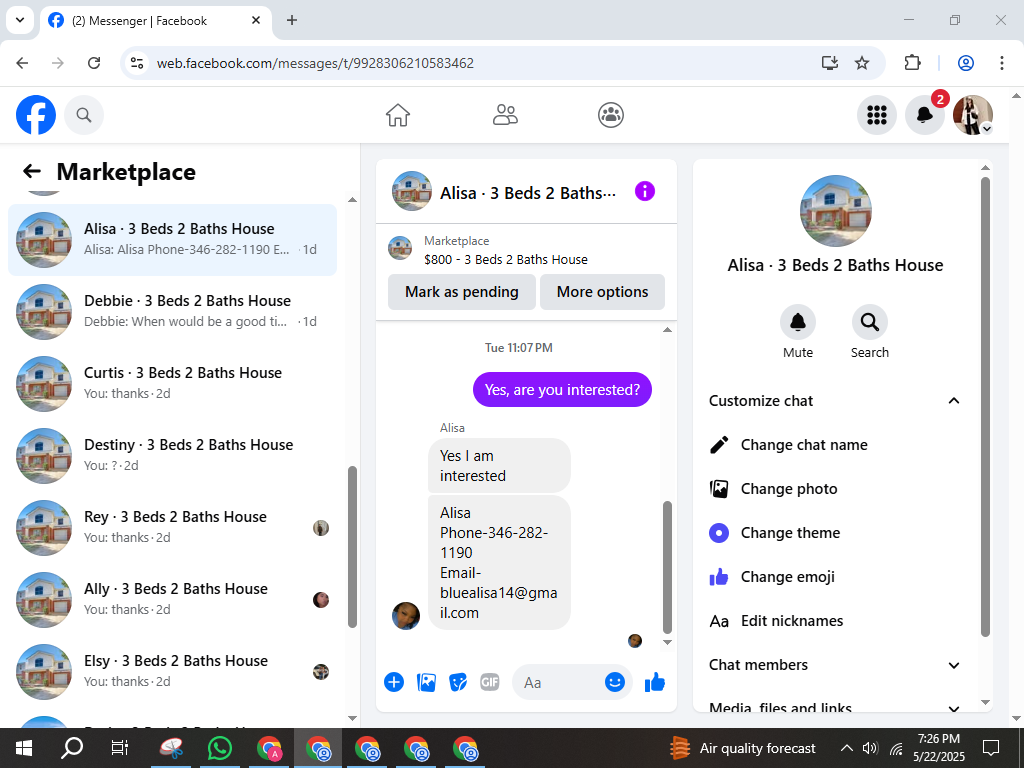Choose a sticker icon
Screen dimensions: 1024x768
458,682
